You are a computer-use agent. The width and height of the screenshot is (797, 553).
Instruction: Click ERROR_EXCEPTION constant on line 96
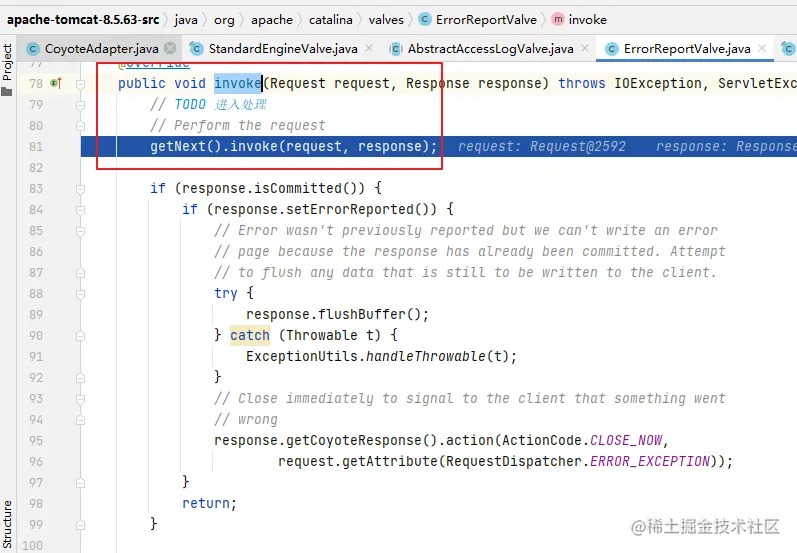pyautogui.click(x=650, y=461)
